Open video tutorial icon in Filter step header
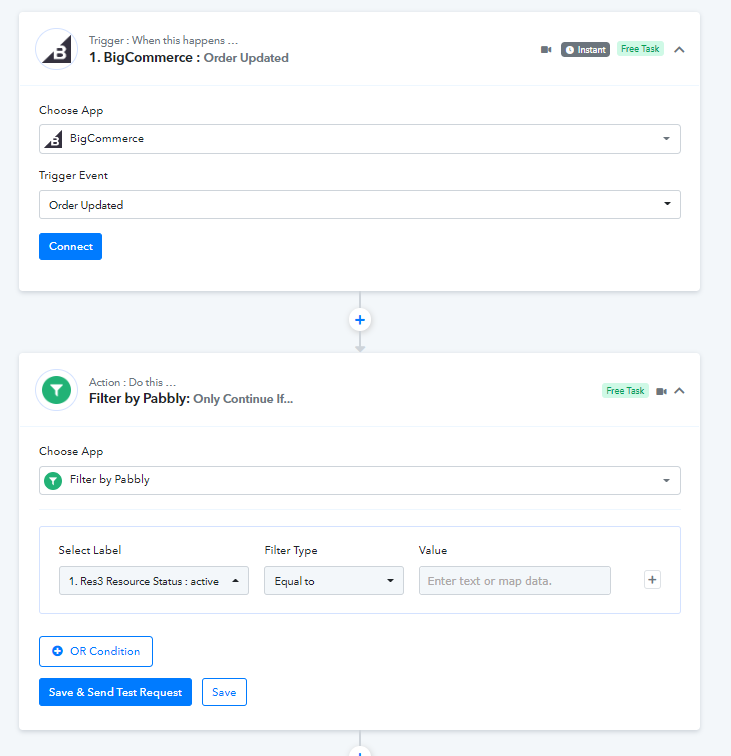The height and width of the screenshot is (756, 731). [662, 391]
